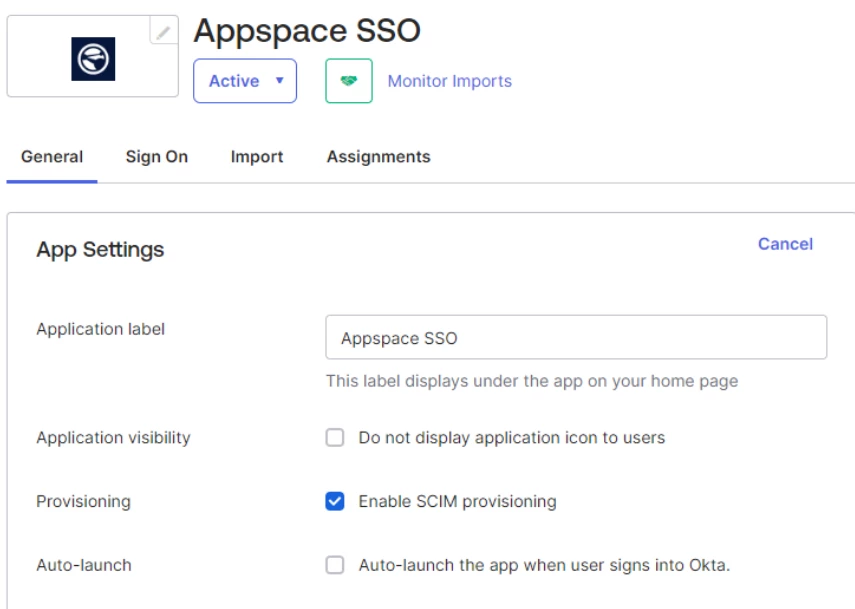Viewport: 855px width, 609px height.
Task: Open the Monitor Imports link
Action: pos(450,81)
